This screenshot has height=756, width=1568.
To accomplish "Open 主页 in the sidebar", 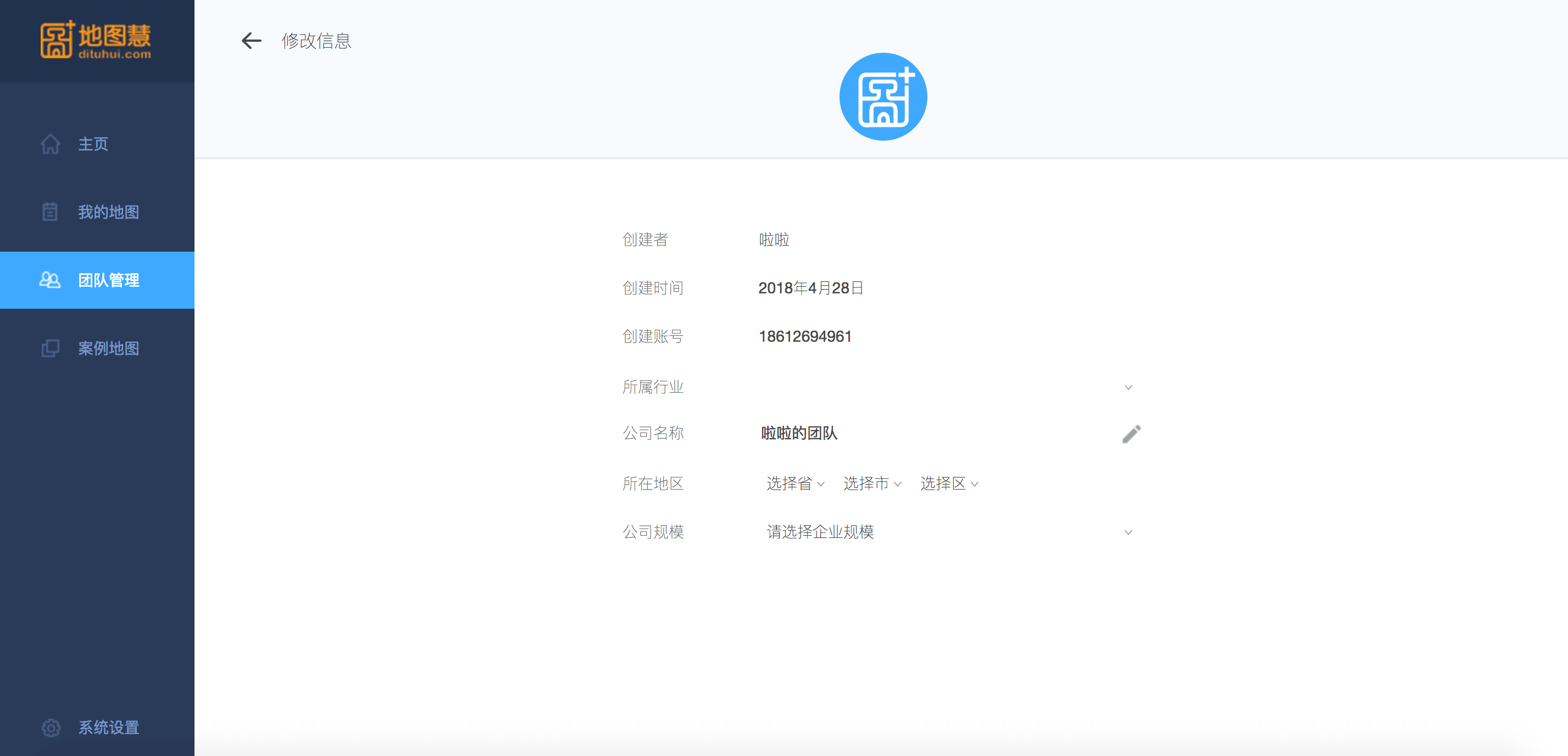I will pyautogui.click(x=97, y=144).
